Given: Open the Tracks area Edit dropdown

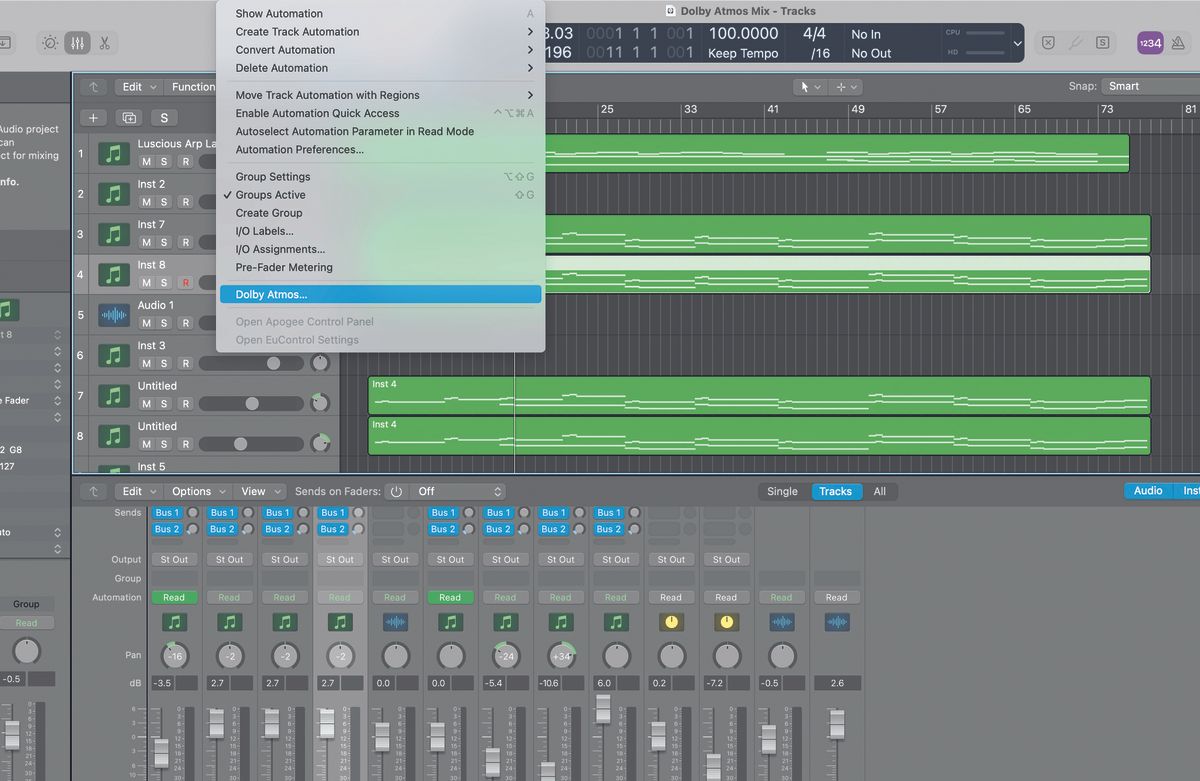Looking at the screenshot, I should (139, 87).
